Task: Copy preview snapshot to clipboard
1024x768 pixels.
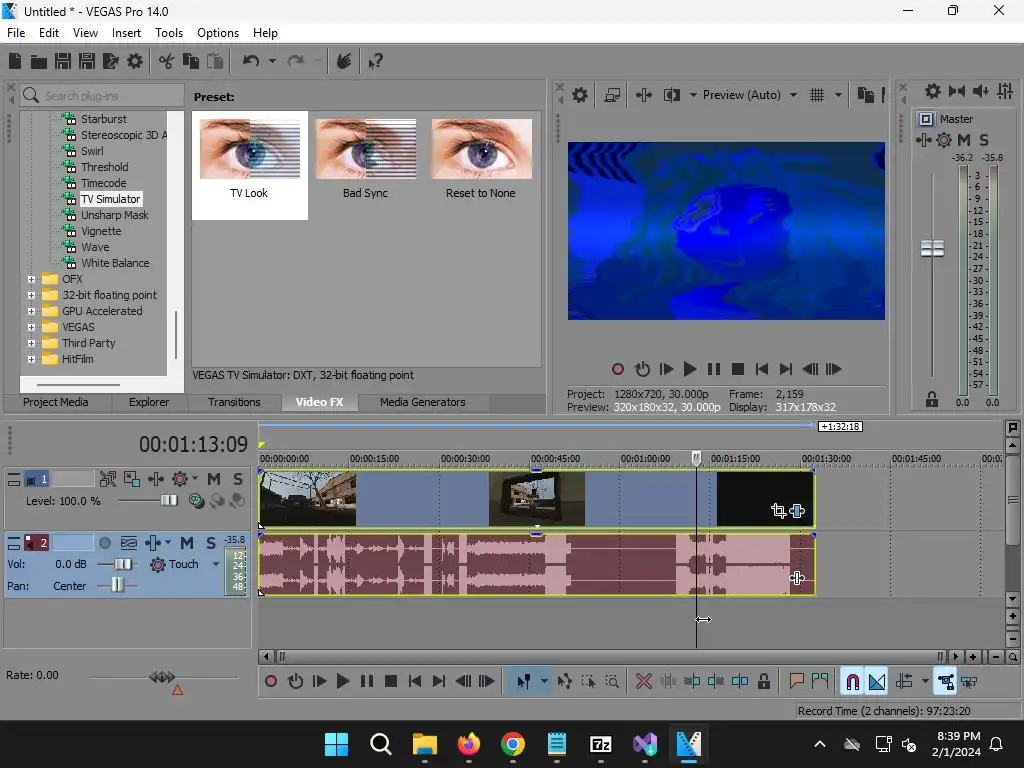Action: (865, 95)
